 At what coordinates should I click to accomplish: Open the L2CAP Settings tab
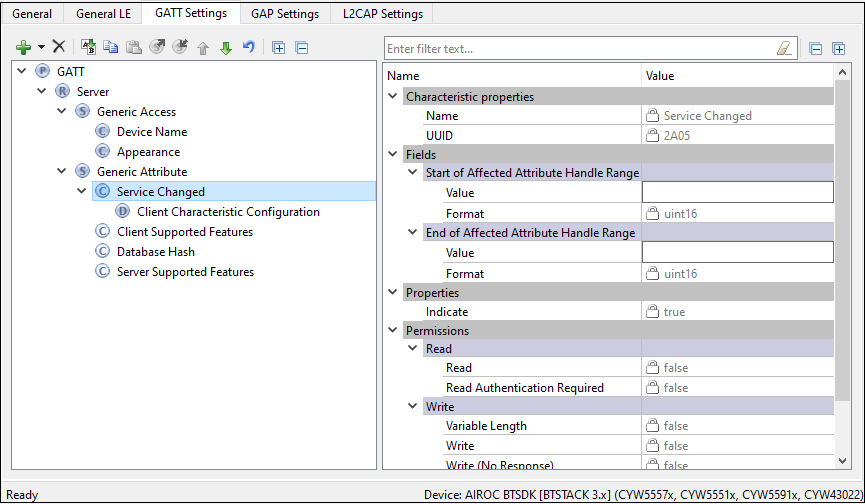(382, 14)
